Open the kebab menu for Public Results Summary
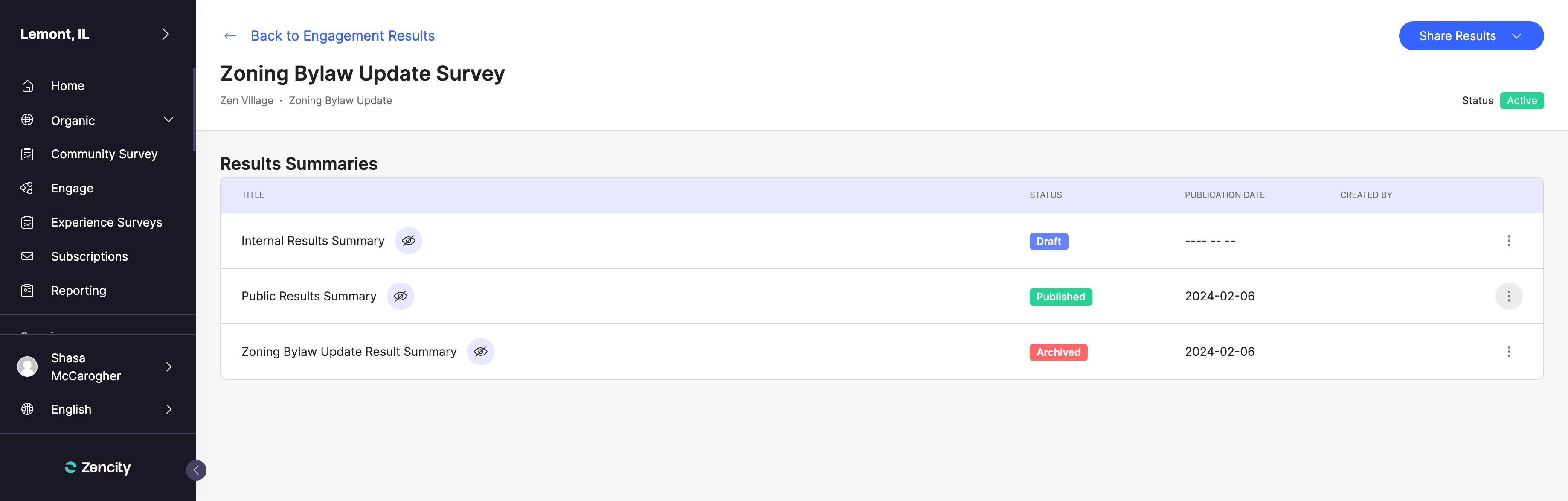 tap(1510, 297)
